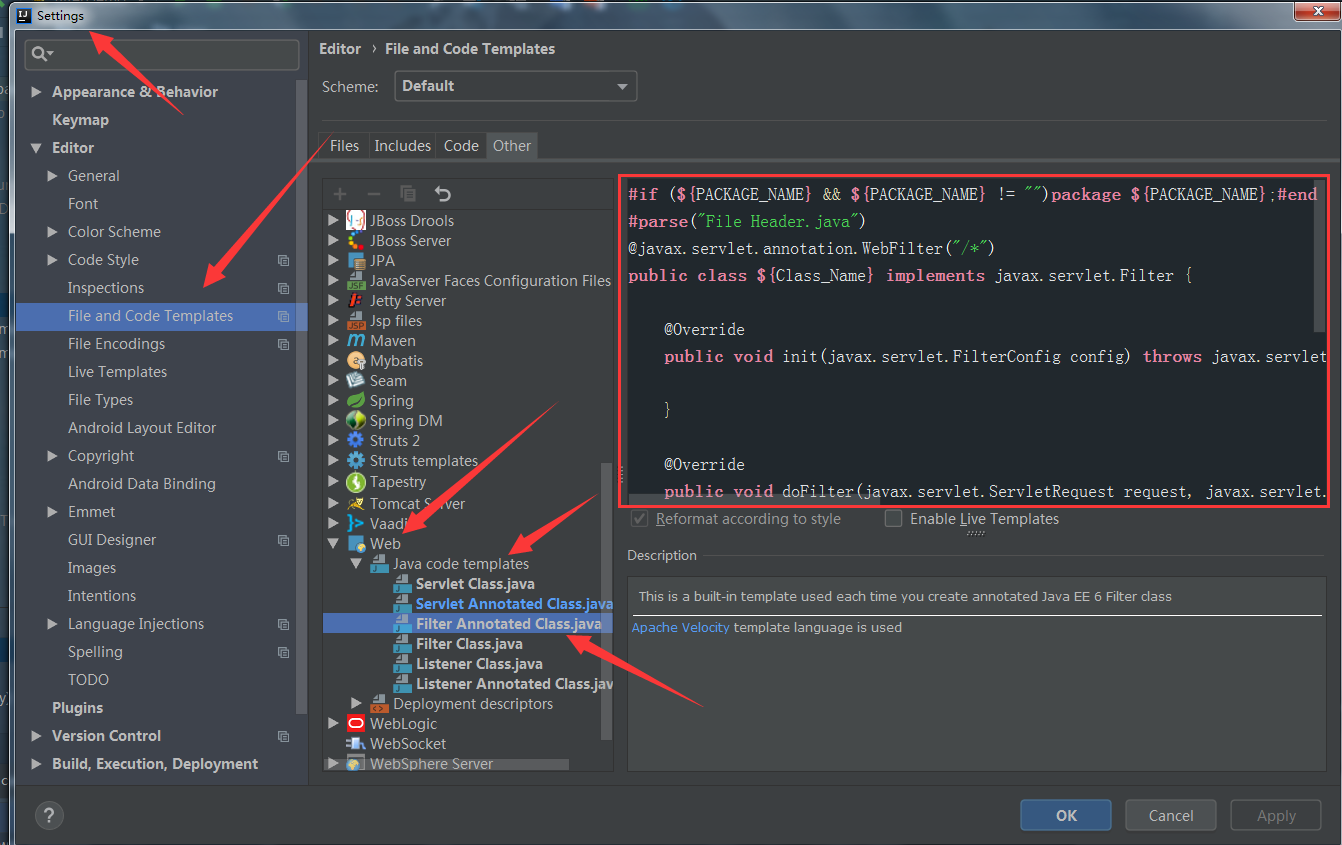Click the JBoss Drools icon
This screenshot has height=845, width=1342.
pyautogui.click(x=355, y=220)
